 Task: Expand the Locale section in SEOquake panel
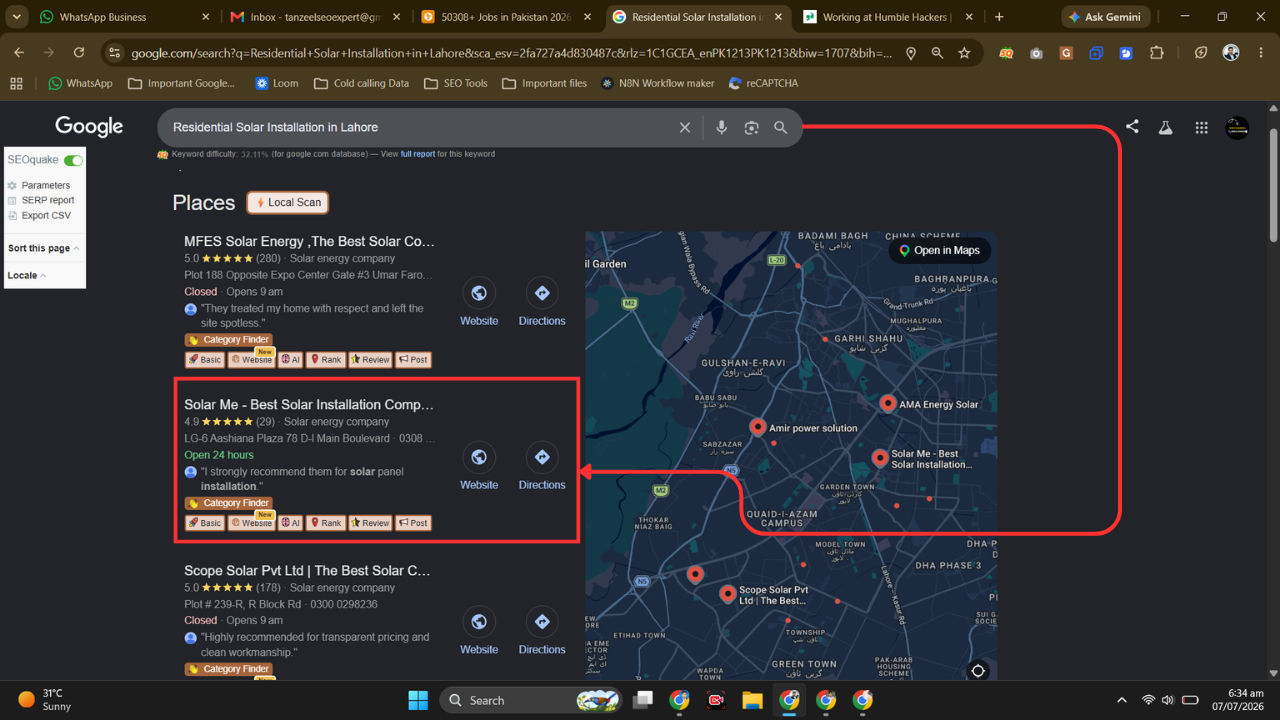pyautogui.click(x=27, y=275)
